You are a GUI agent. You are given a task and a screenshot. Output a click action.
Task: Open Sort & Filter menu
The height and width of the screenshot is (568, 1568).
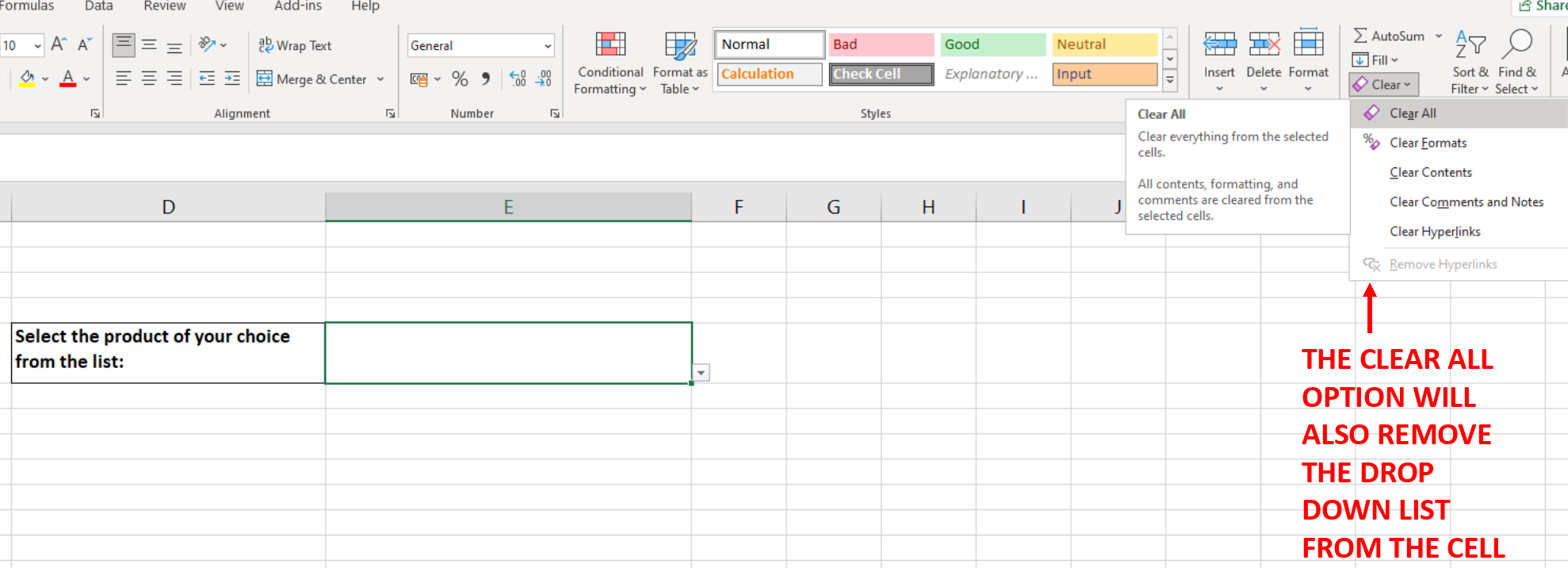(x=1470, y=62)
